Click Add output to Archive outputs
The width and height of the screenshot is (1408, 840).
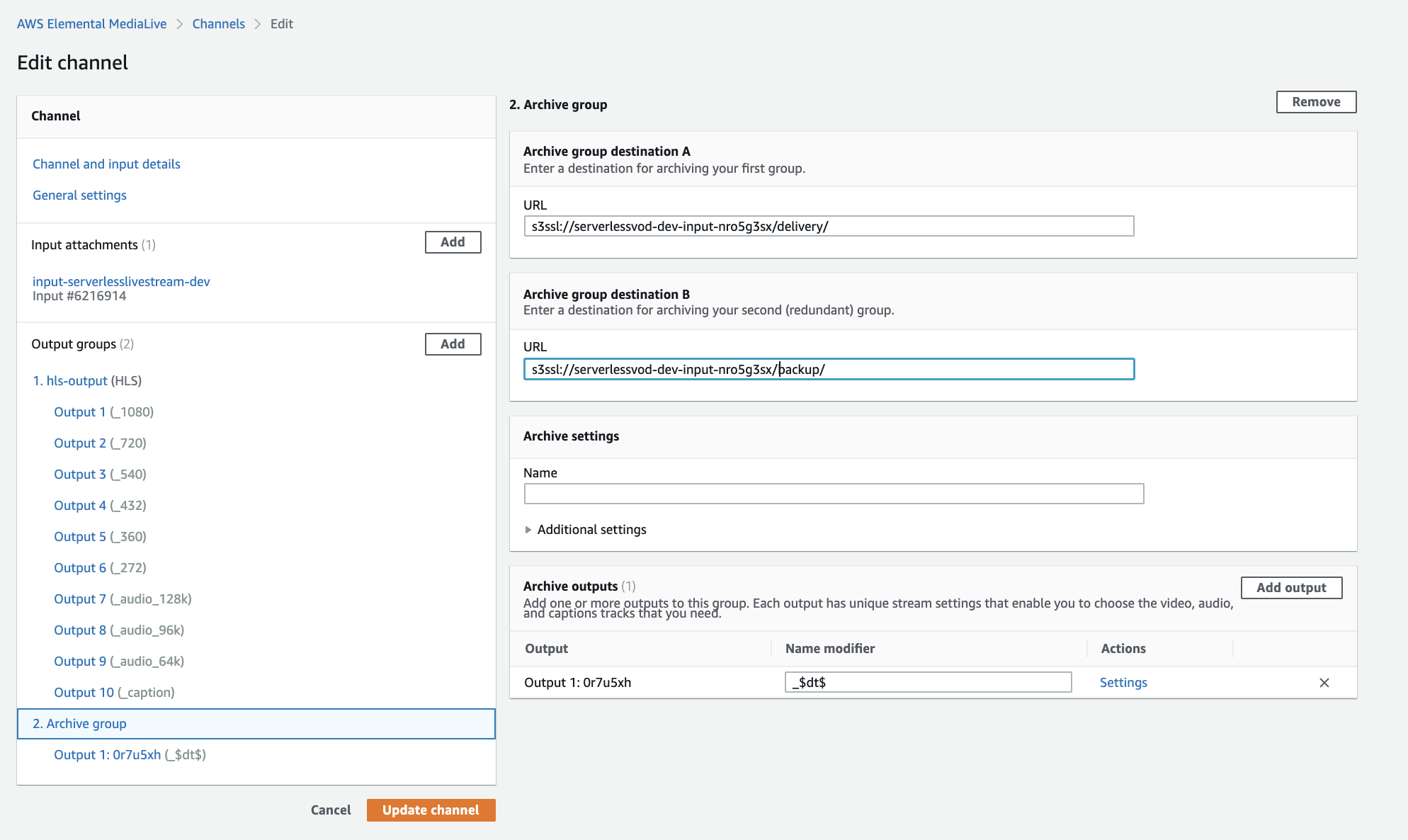coord(1291,587)
